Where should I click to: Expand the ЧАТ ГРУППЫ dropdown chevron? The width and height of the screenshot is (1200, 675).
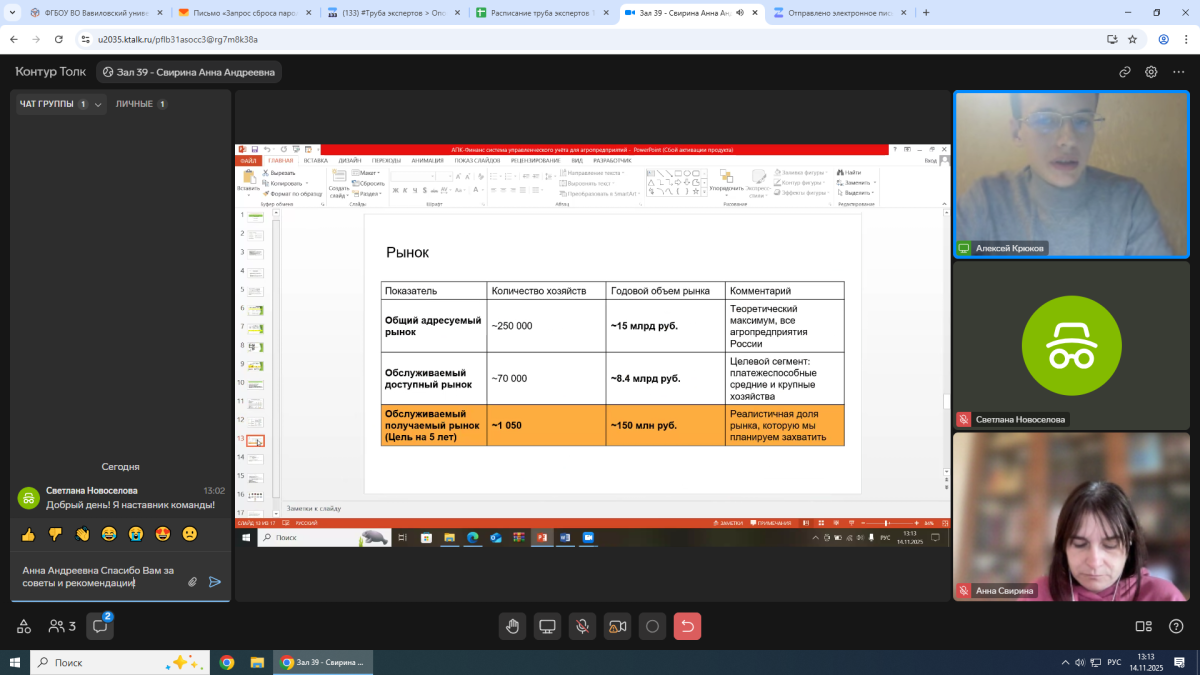(99, 105)
